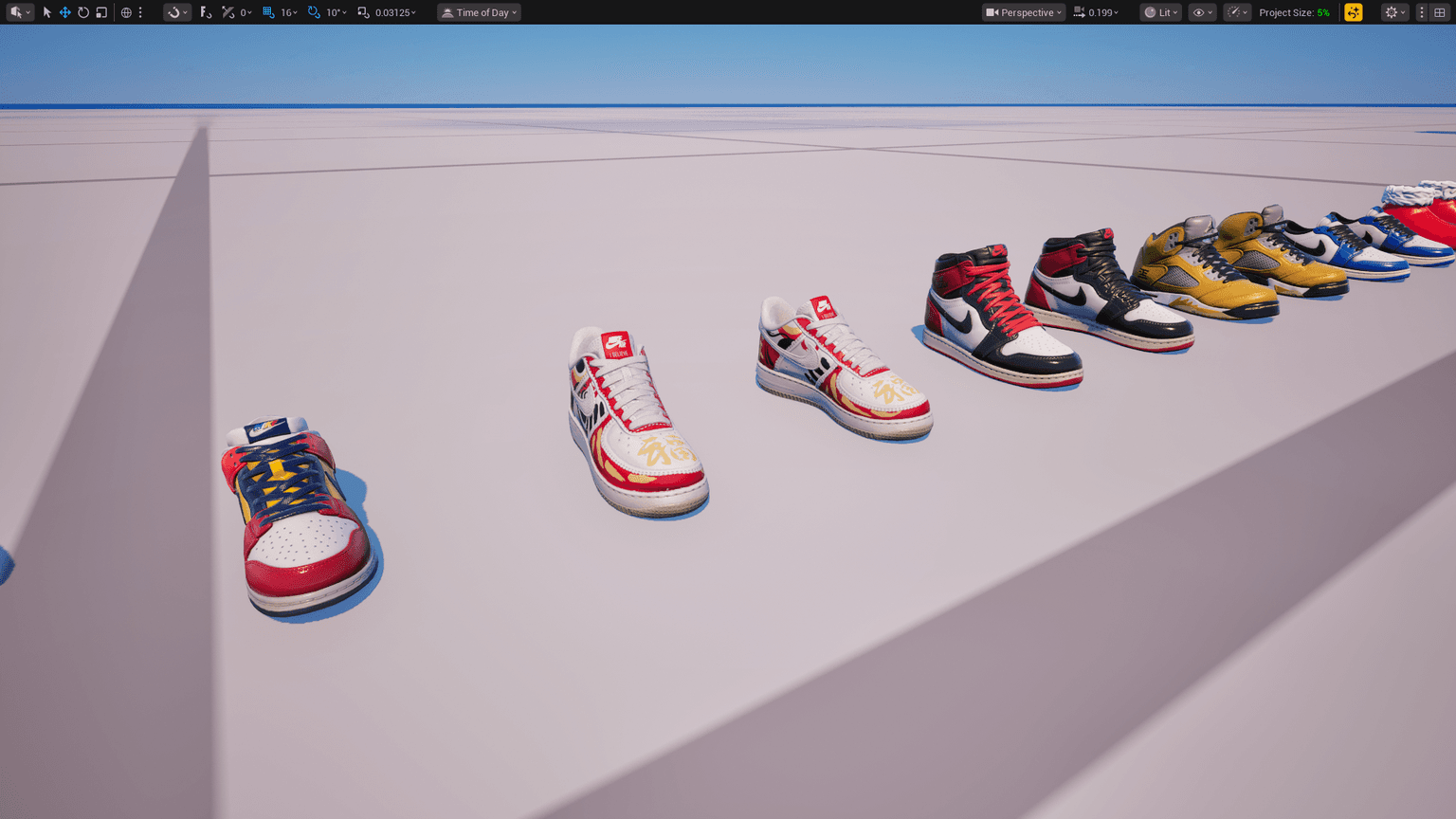Open rotation snap 10° value dropdown
Screen dimensions: 1456x819
click(336, 12)
